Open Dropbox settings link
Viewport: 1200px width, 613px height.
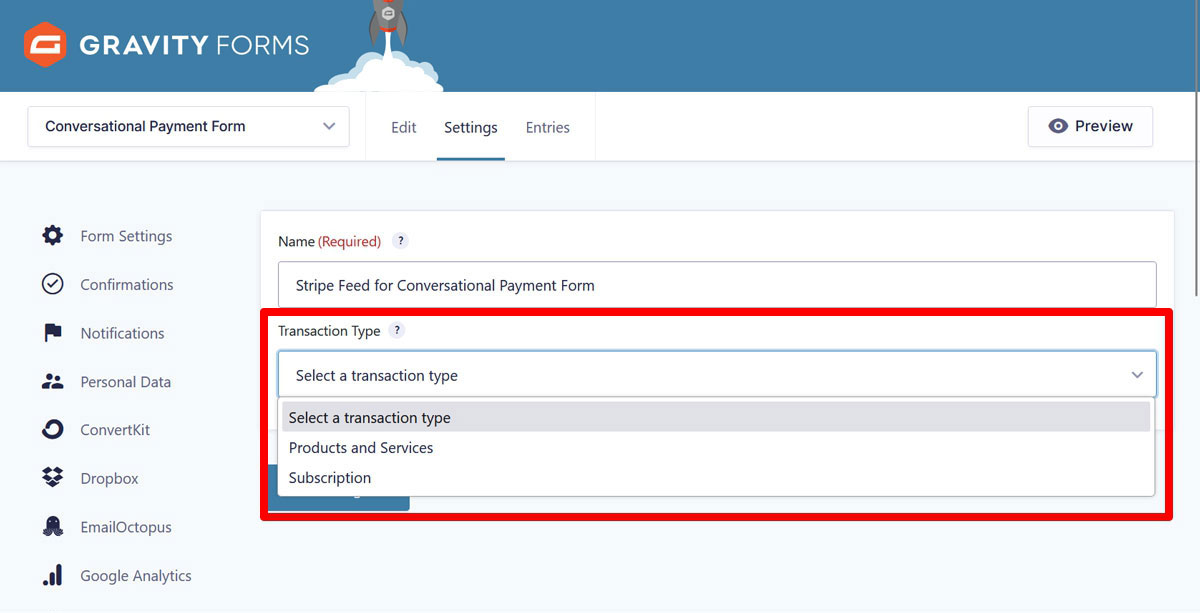109,479
